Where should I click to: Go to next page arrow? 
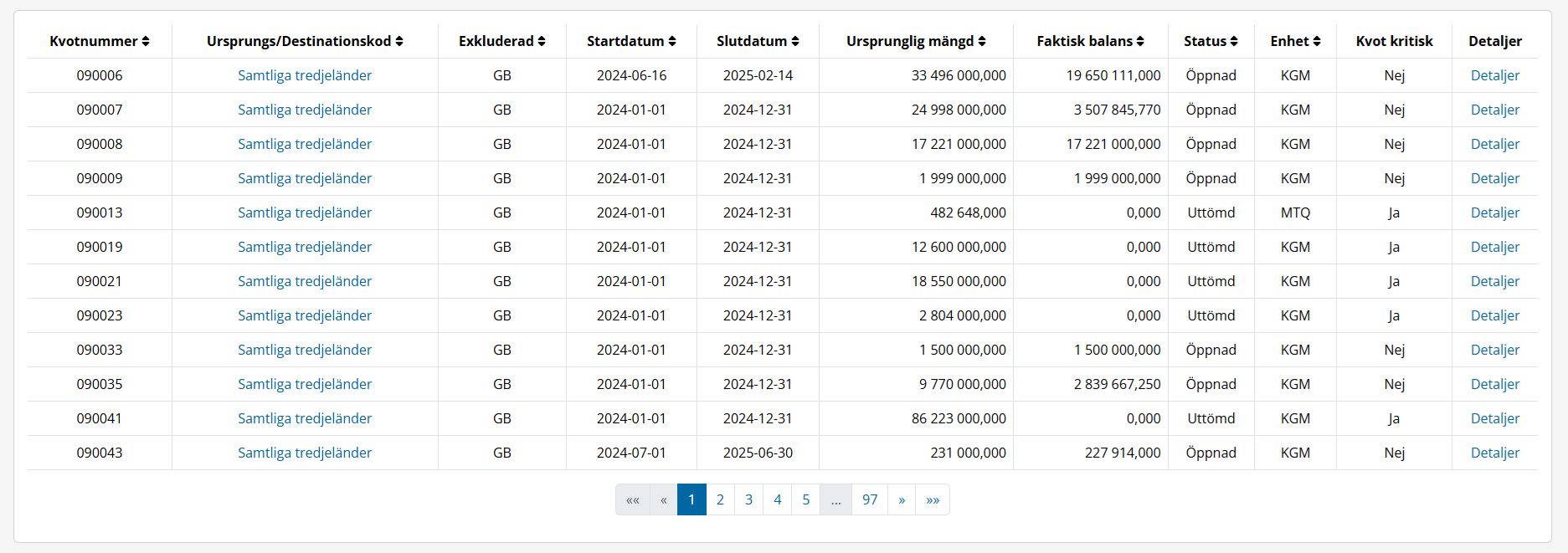(x=902, y=499)
